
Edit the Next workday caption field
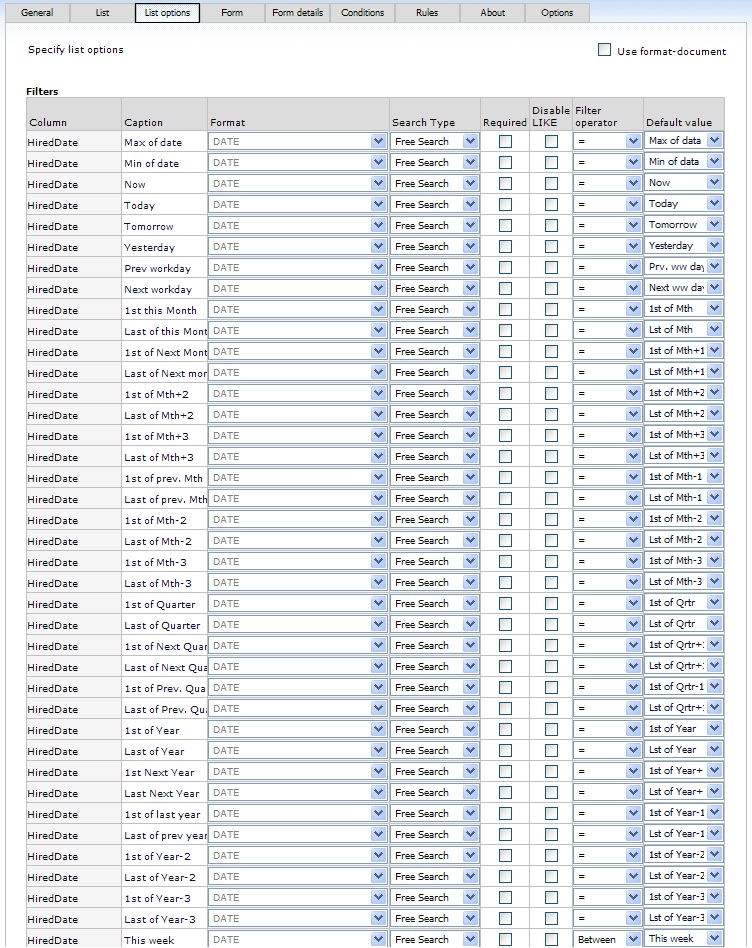click(164, 289)
